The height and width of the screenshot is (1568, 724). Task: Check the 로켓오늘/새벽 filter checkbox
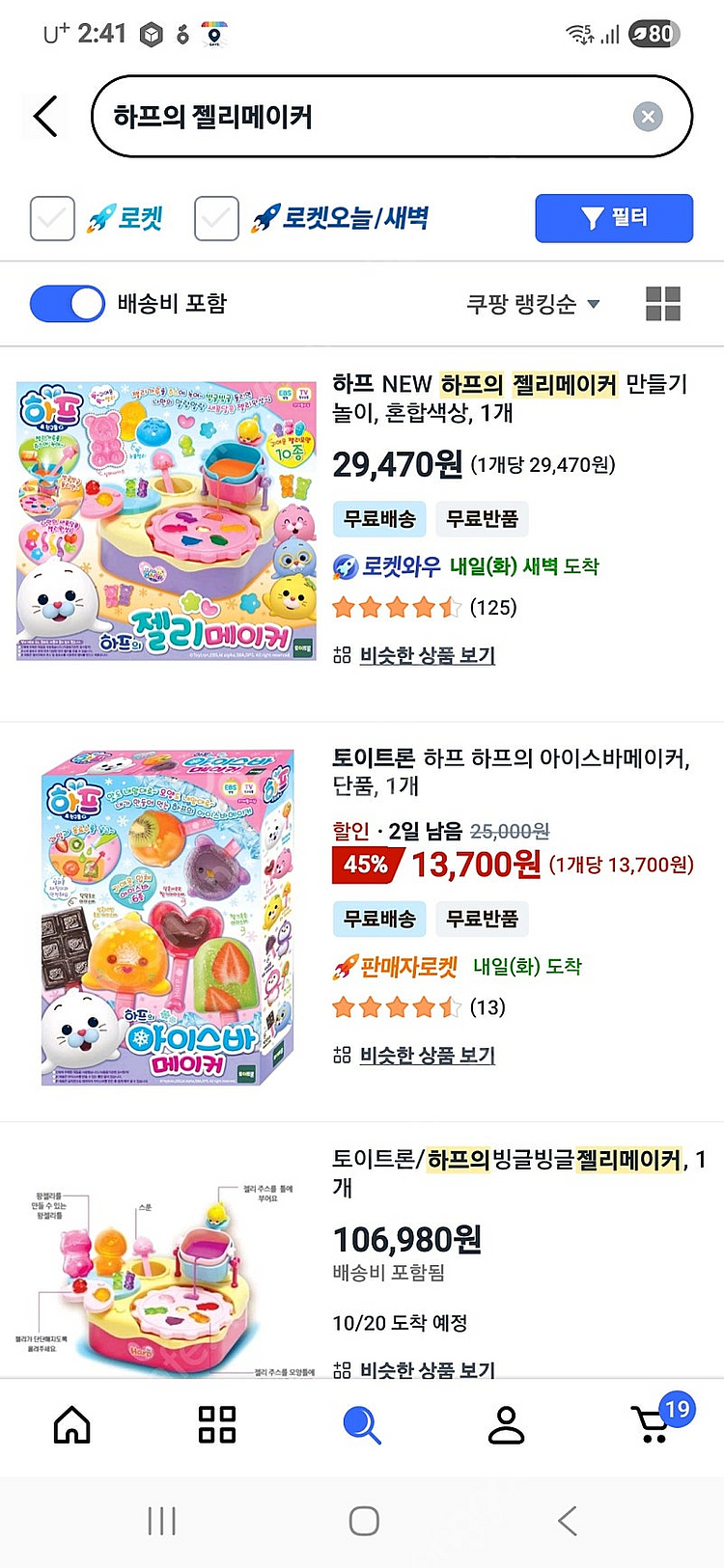pos(216,218)
